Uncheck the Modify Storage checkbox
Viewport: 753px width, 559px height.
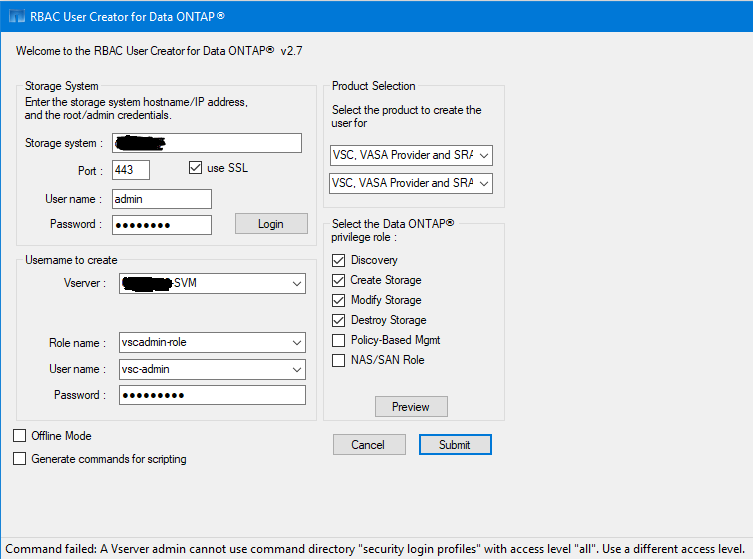point(339,300)
